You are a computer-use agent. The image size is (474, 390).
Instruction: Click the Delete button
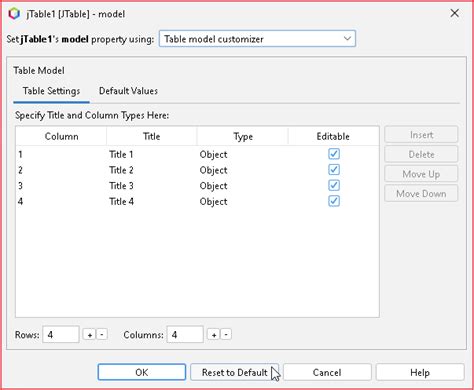421,154
